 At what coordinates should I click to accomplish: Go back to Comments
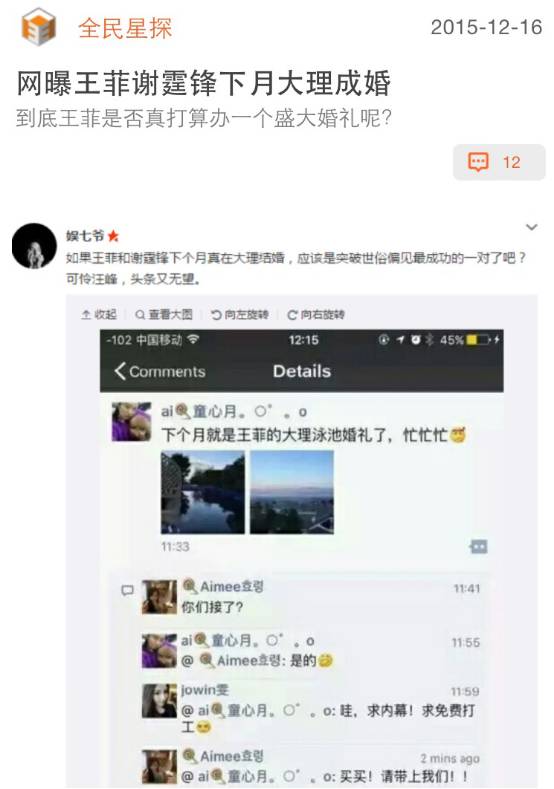coord(160,371)
